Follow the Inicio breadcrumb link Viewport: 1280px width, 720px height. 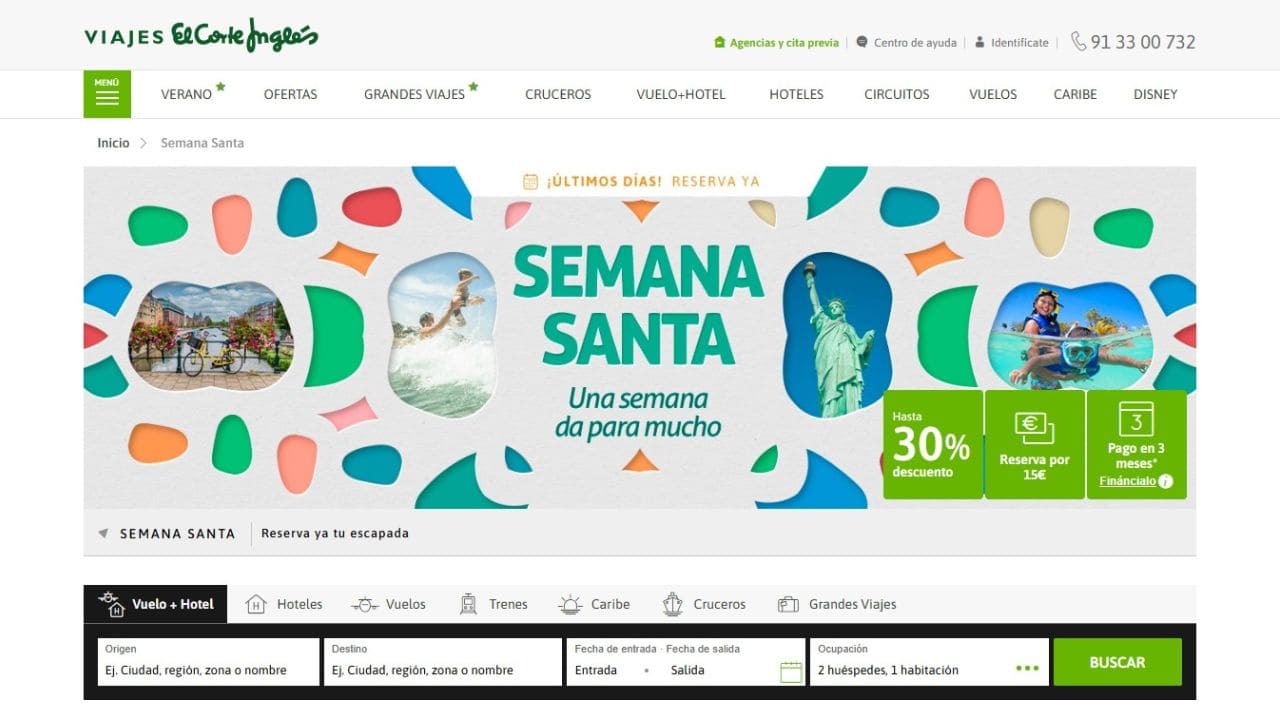tap(113, 143)
